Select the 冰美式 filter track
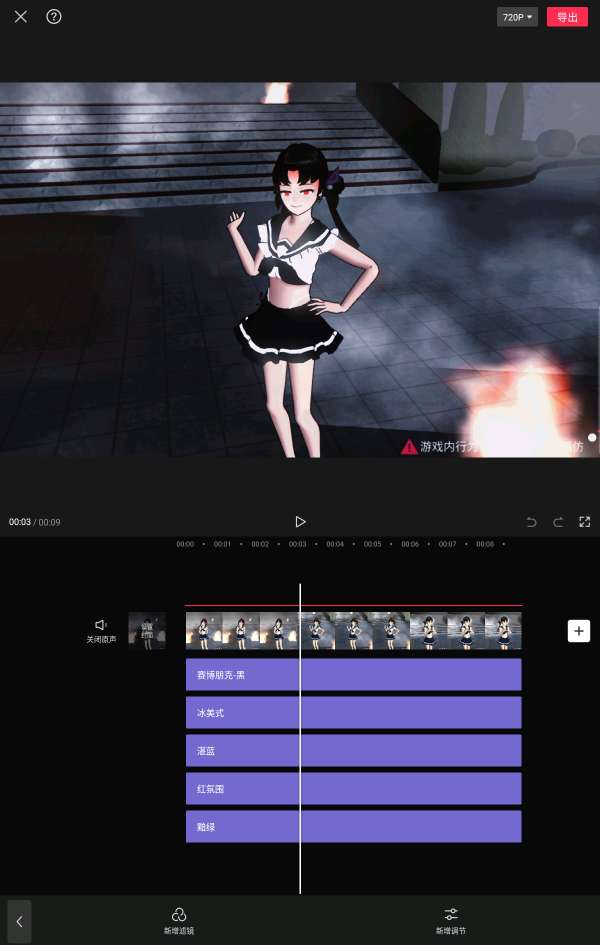This screenshot has height=945, width=600. point(353,713)
